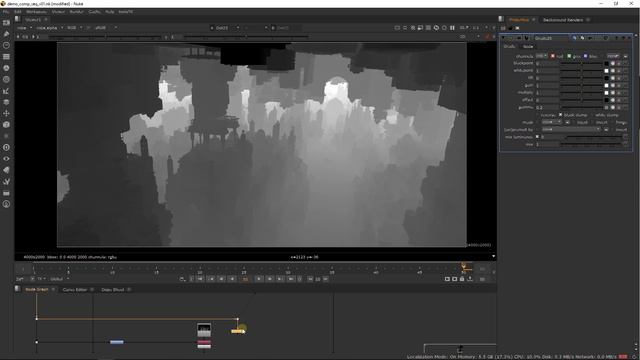Viewport: 640px width, 360px height.
Task: Click the blackpoint color swatch
Action: 607,64
